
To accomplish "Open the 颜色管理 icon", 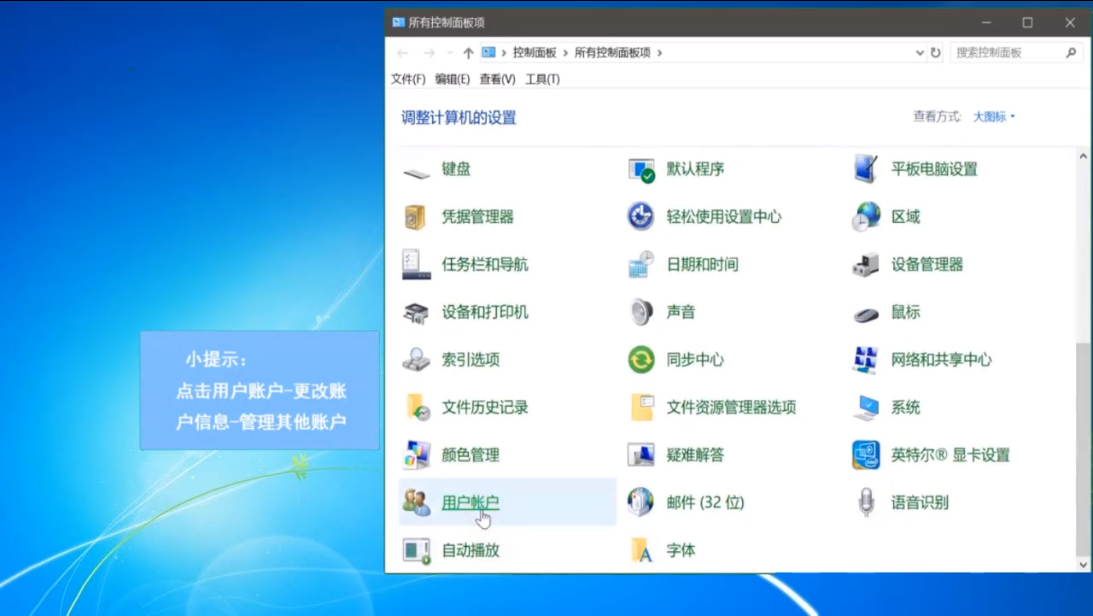I will coord(416,455).
